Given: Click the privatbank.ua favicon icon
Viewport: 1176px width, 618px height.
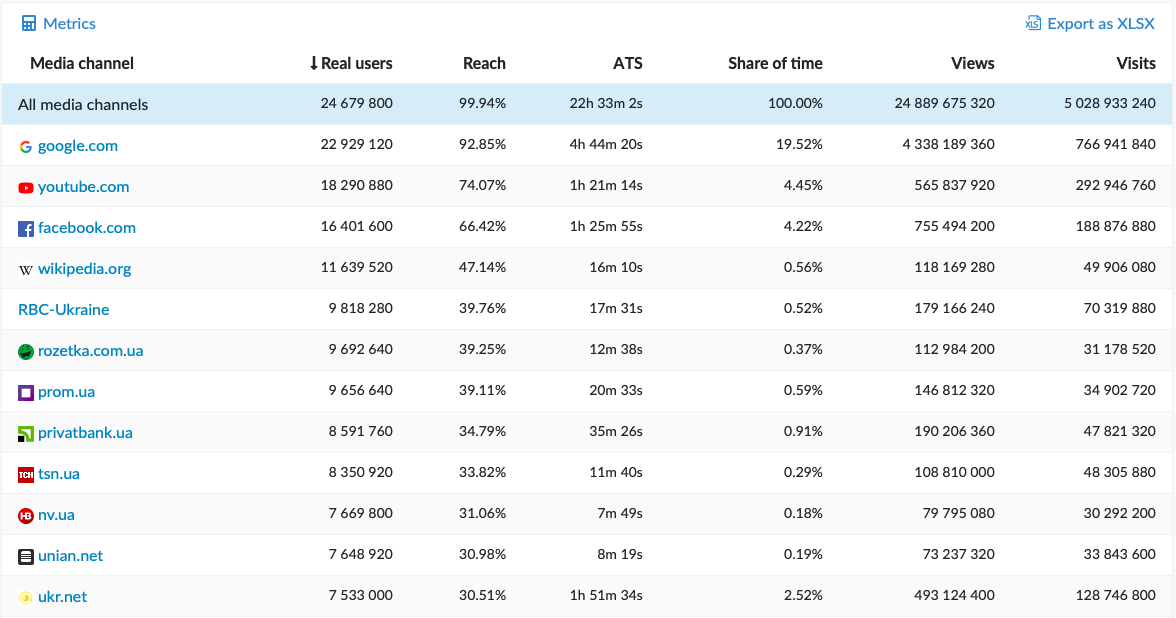Looking at the screenshot, I should tap(26, 434).
